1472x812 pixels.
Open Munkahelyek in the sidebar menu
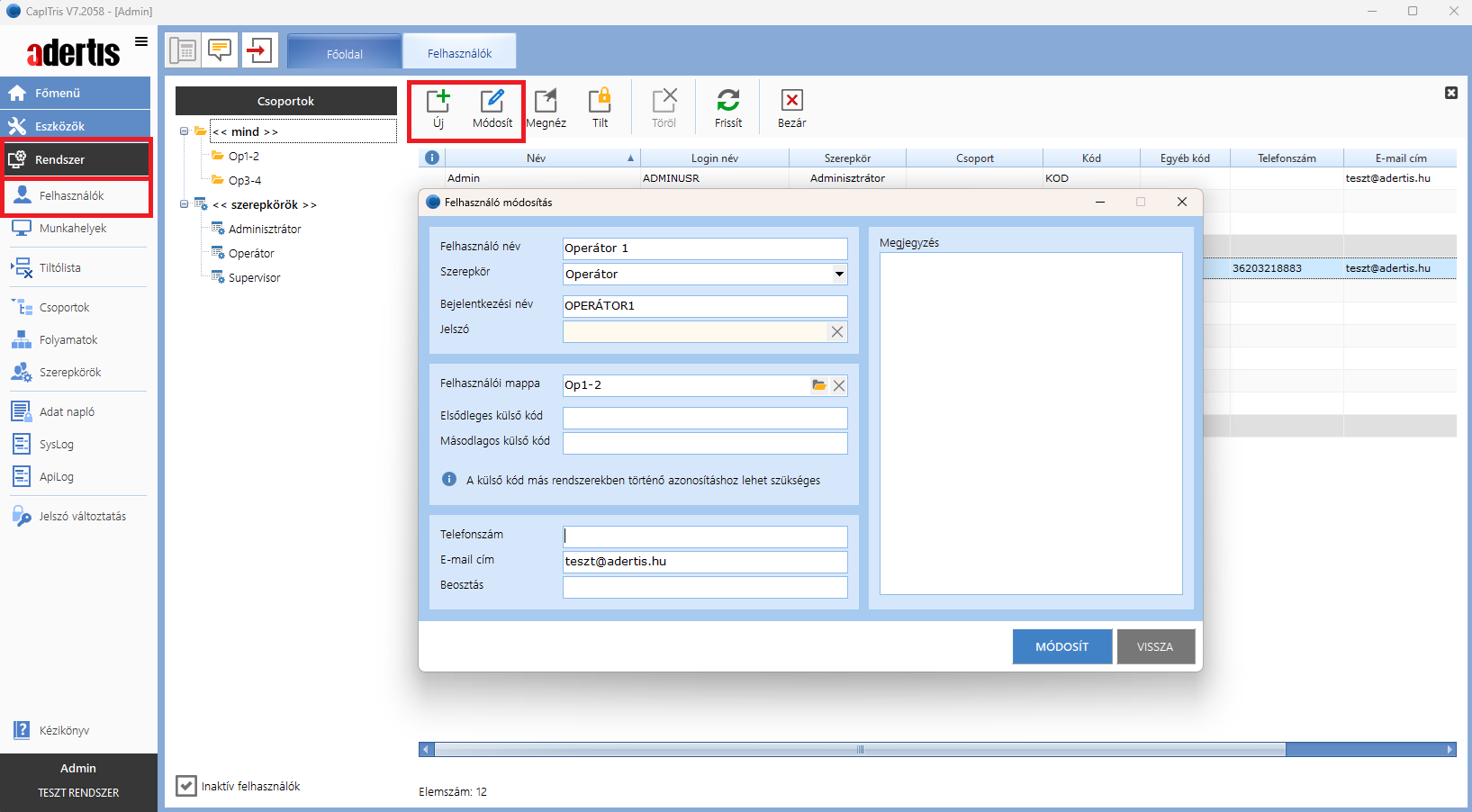(73, 229)
